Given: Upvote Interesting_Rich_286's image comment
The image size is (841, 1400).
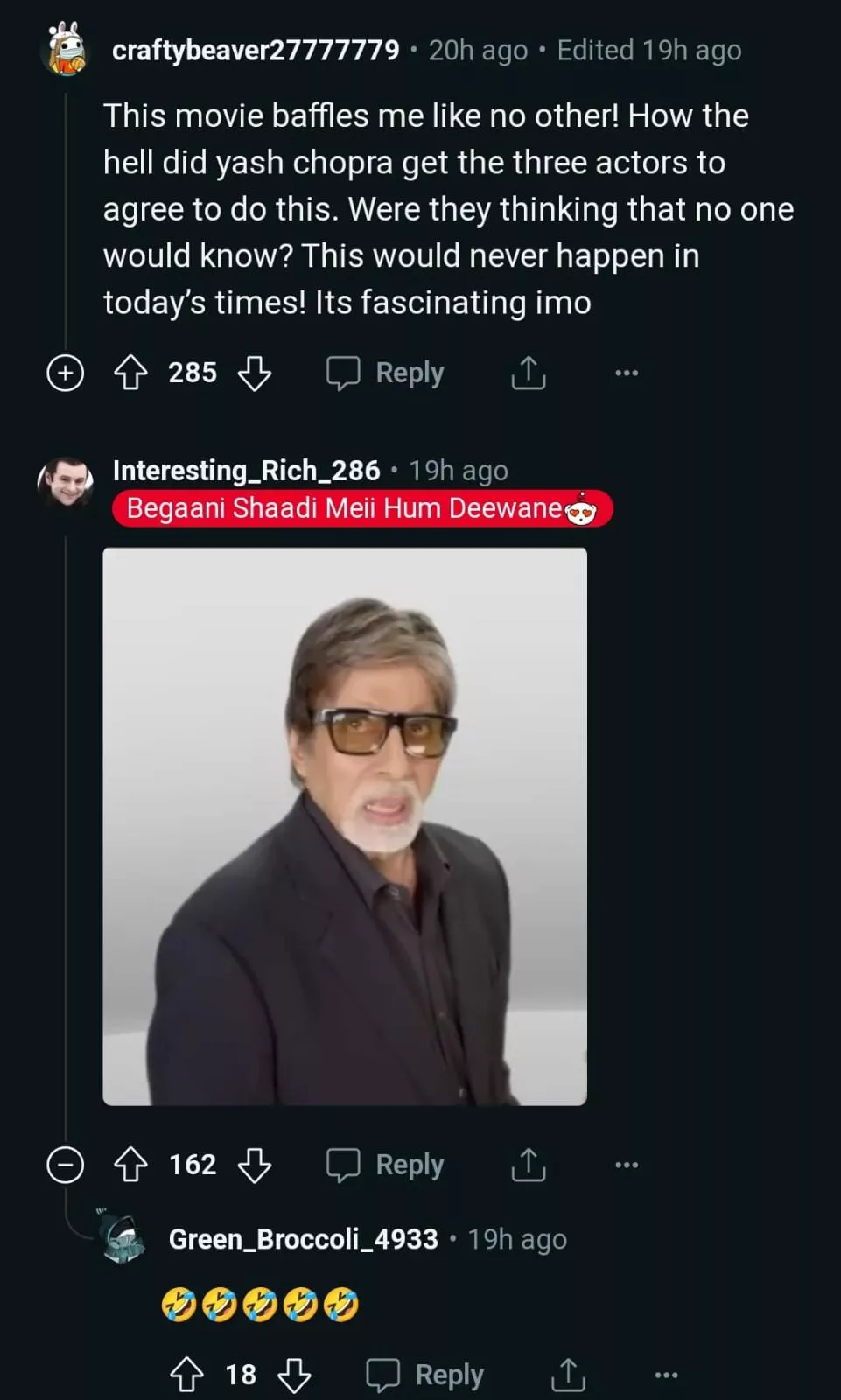Looking at the screenshot, I should coord(131,1165).
